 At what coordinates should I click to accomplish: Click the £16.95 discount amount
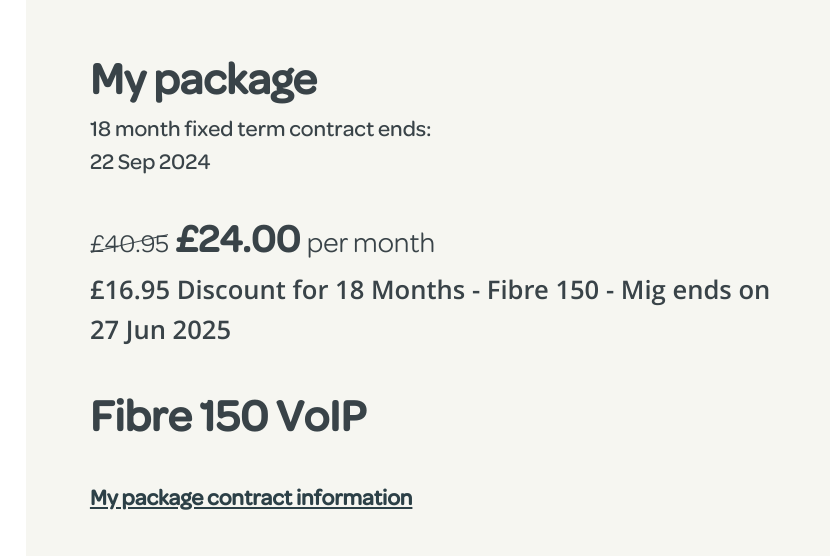click(130, 290)
